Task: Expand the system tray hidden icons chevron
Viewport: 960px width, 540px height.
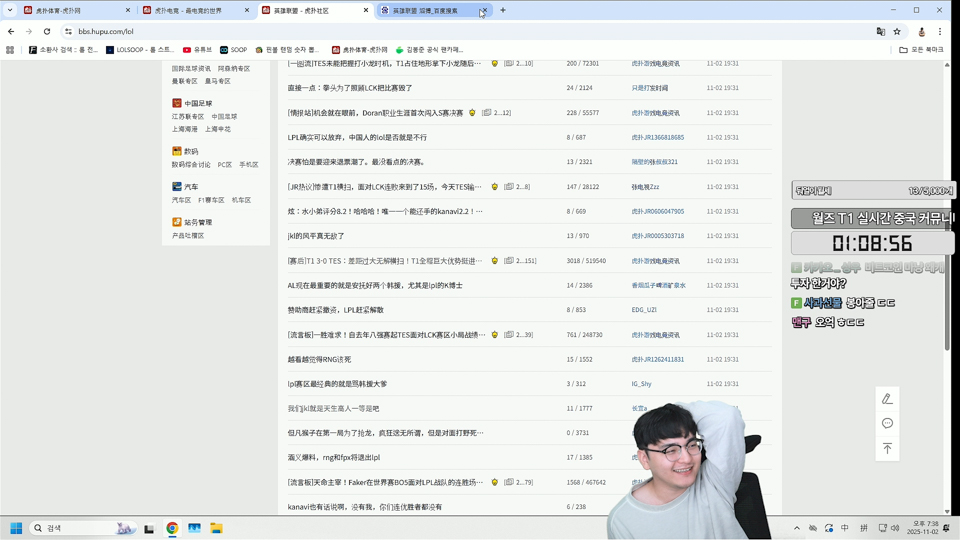Action: 797,528
